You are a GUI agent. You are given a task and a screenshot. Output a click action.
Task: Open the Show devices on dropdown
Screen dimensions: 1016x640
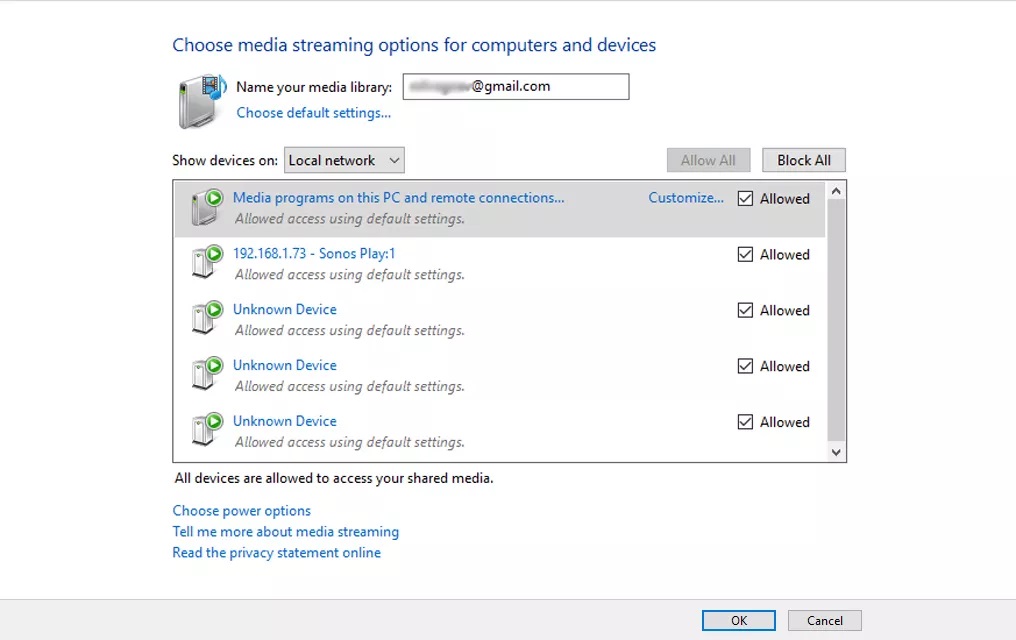click(x=344, y=160)
